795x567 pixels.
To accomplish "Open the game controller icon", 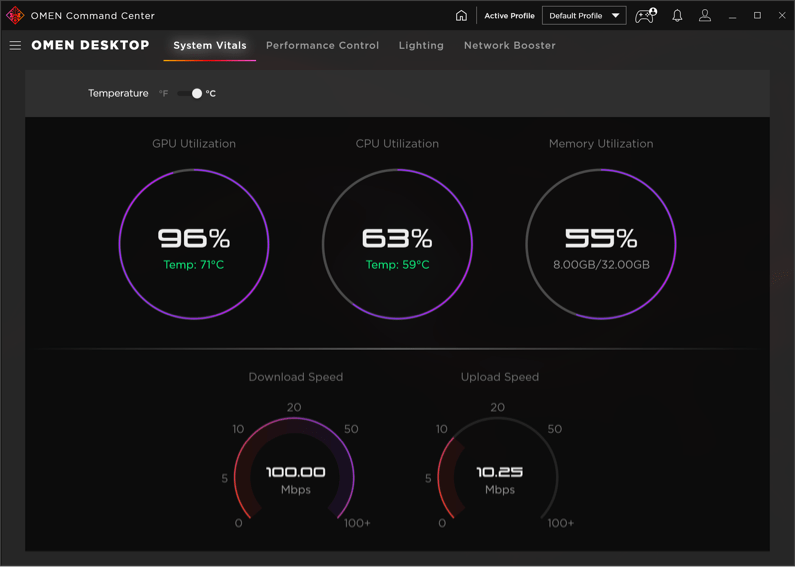I will coord(645,16).
